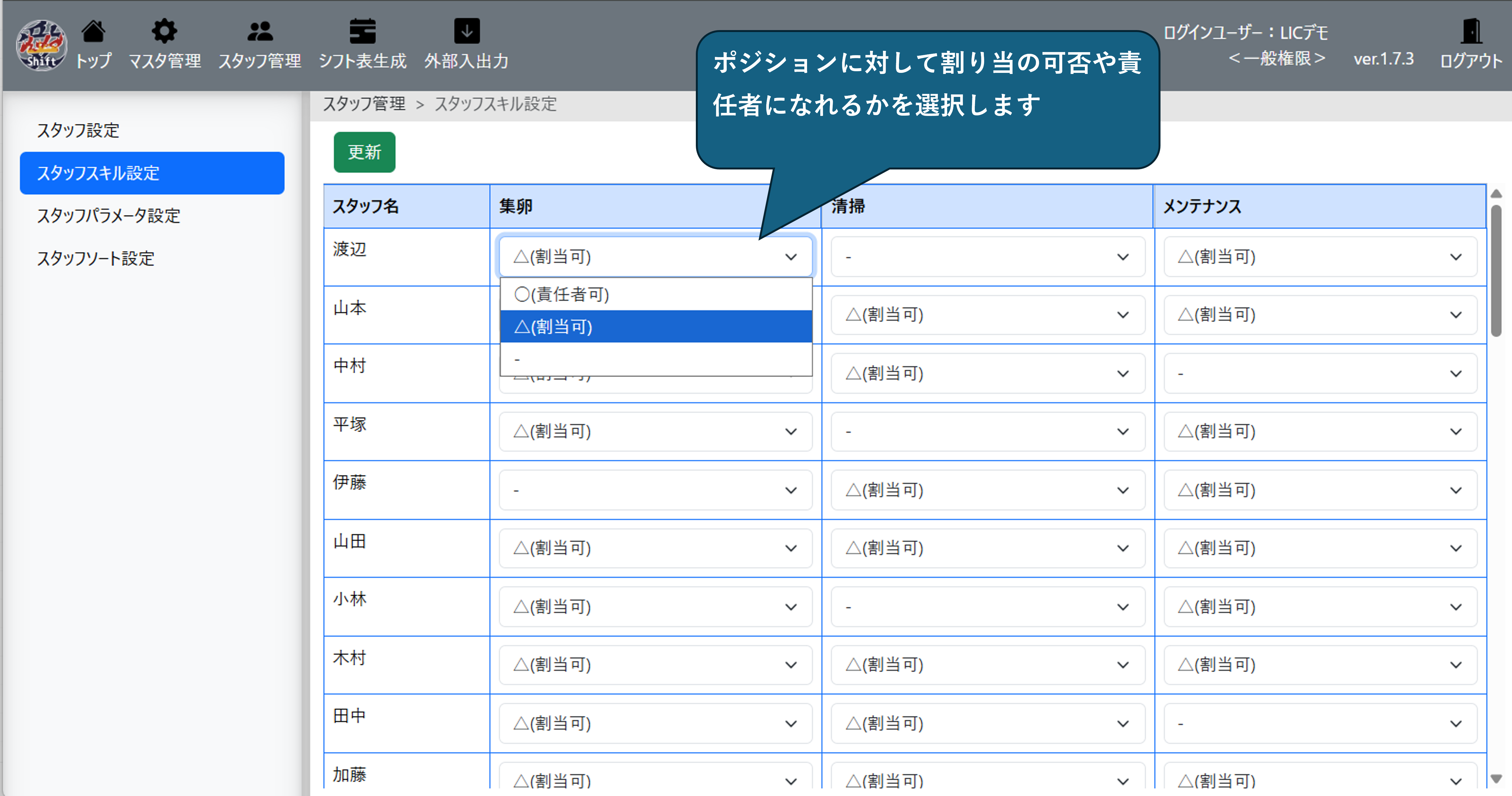Viewport: 1512px width, 796px height.
Task: Open 田中's メンテナンス skill dropdown
Action: coord(1319,723)
